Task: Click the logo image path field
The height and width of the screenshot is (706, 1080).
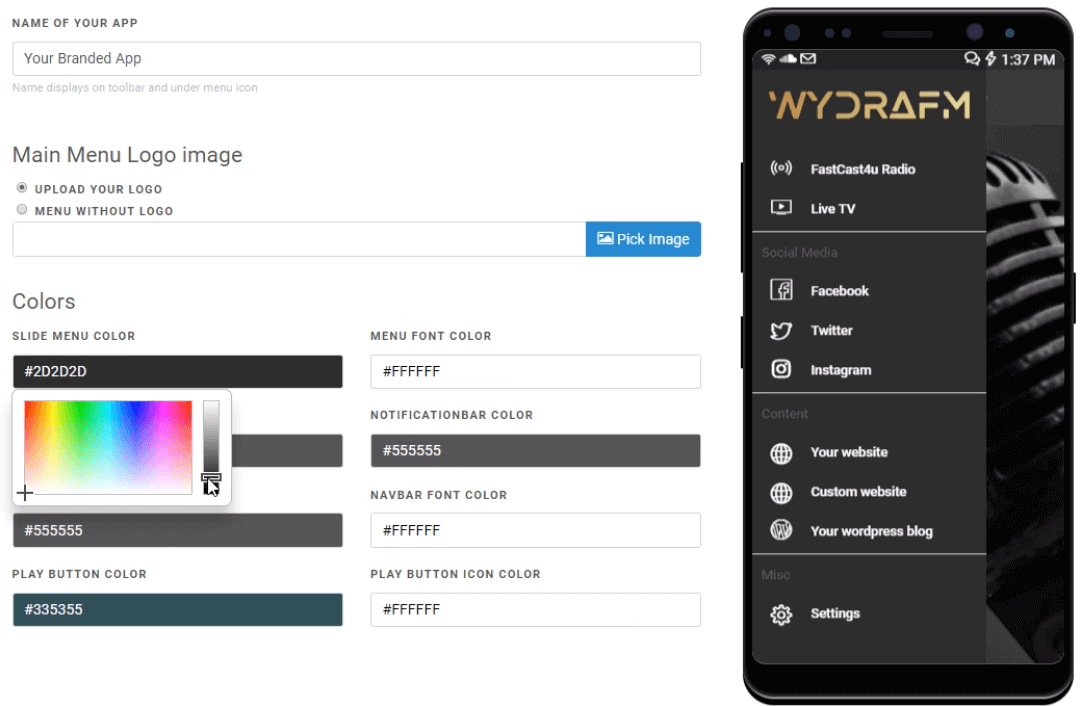Action: point(299,239)
